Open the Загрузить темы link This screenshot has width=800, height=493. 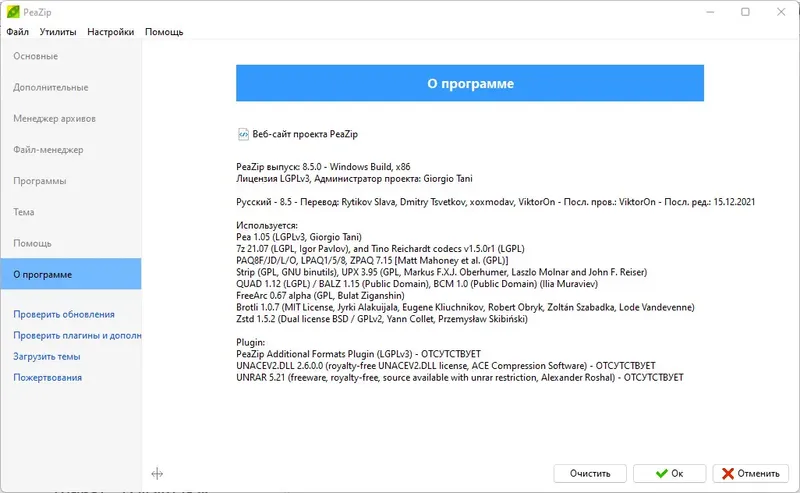pyautogui.click(x=47, y=356)
